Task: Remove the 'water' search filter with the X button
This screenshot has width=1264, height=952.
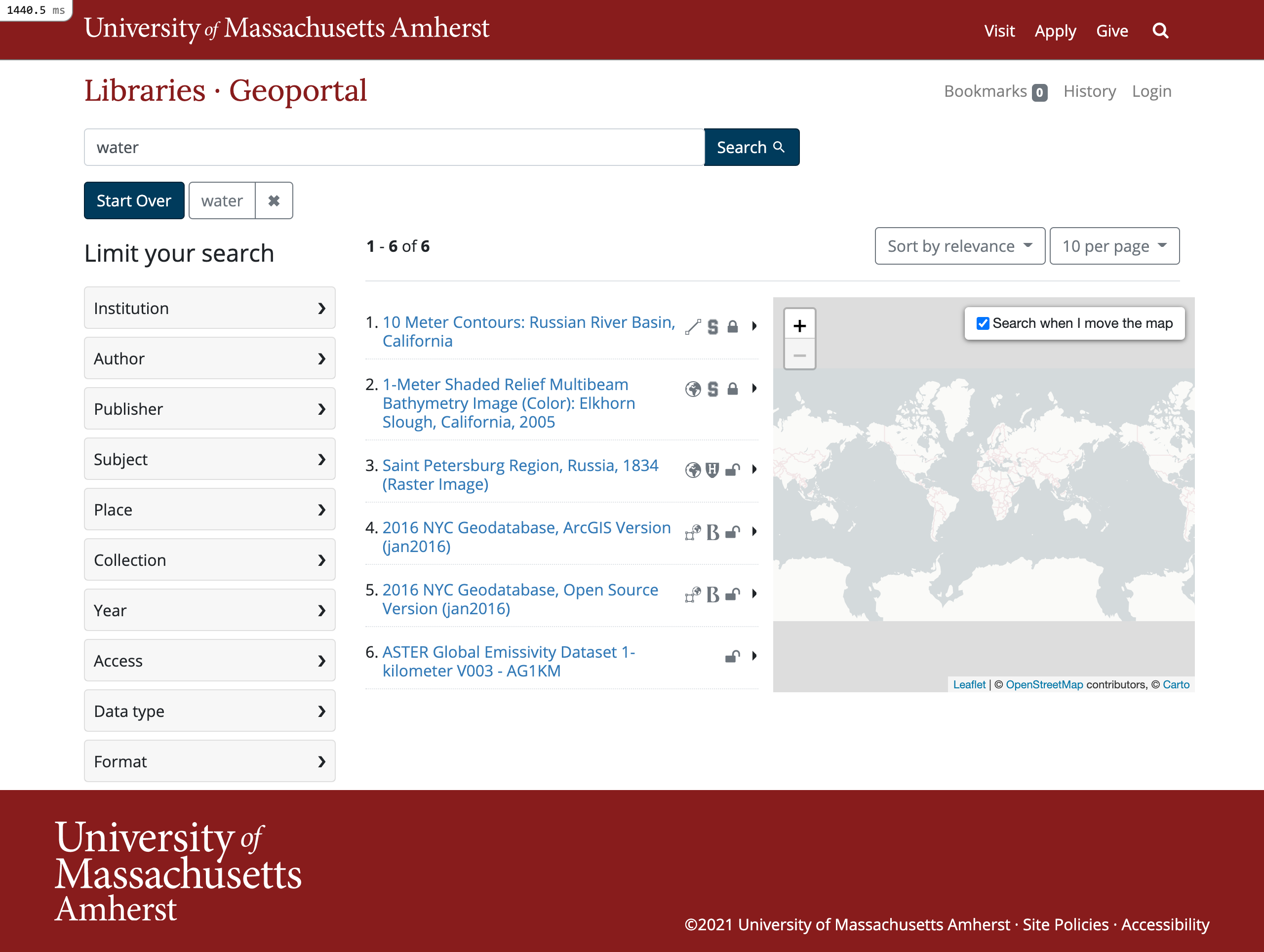Action: coord(274,200)
